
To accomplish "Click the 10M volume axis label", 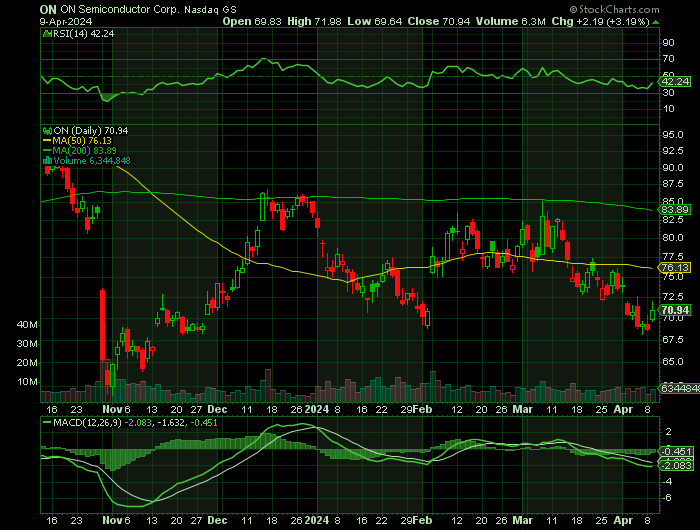I will pyautogui.click(x=27, y=382).
